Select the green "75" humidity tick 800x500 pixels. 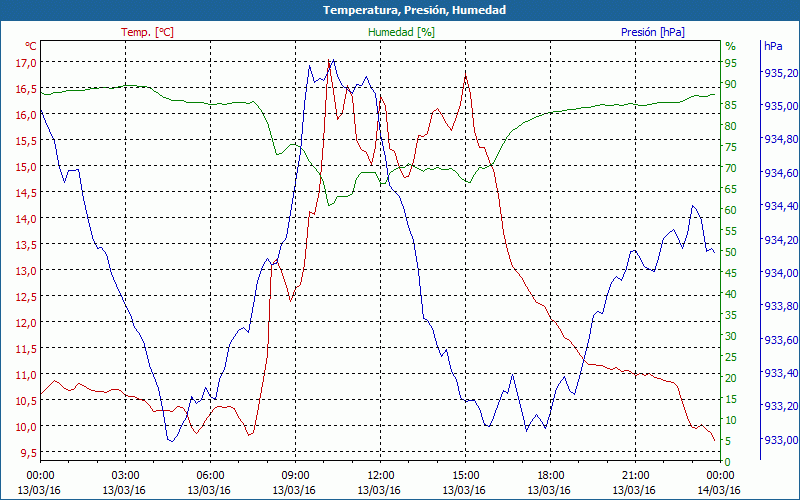click(731, 147)
